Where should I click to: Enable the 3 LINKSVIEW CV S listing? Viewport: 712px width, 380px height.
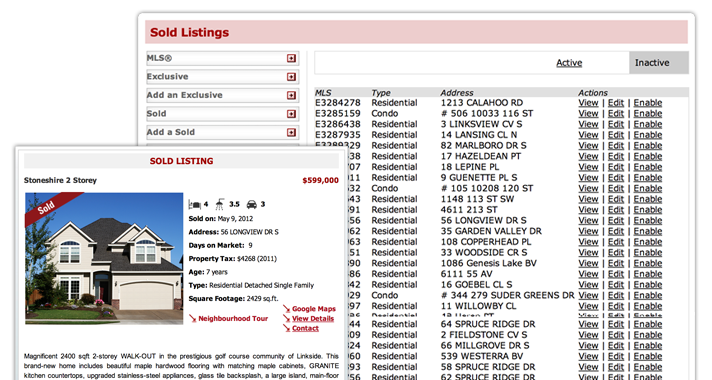tap(648, 124)
